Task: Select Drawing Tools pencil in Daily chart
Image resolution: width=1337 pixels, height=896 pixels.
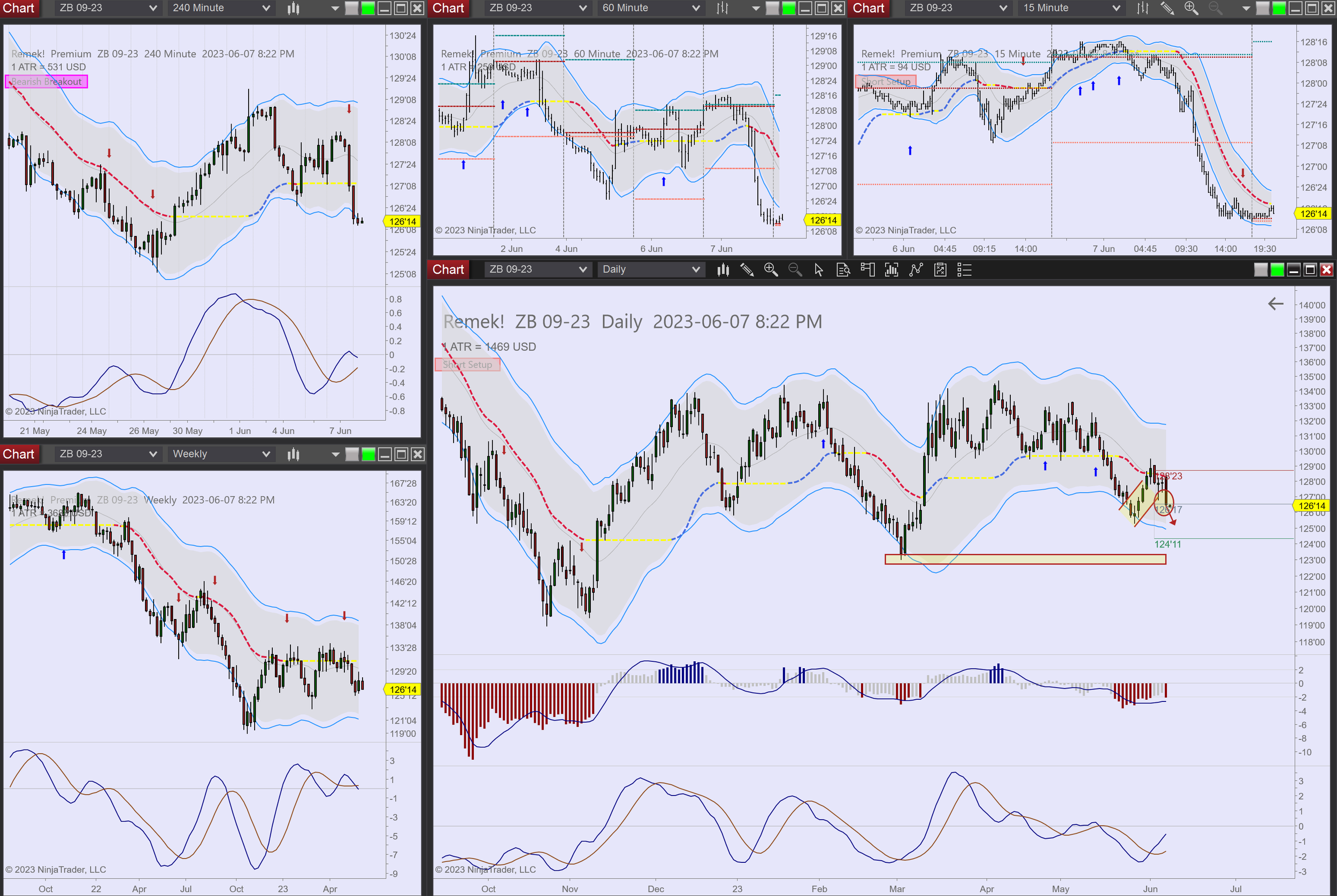Action: point(747,270)
